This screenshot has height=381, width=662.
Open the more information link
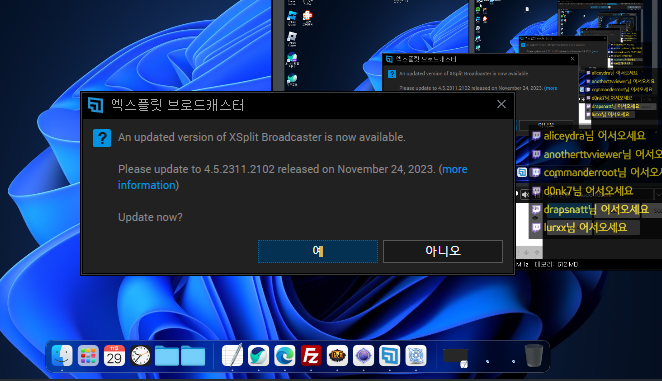coord(292,177)
